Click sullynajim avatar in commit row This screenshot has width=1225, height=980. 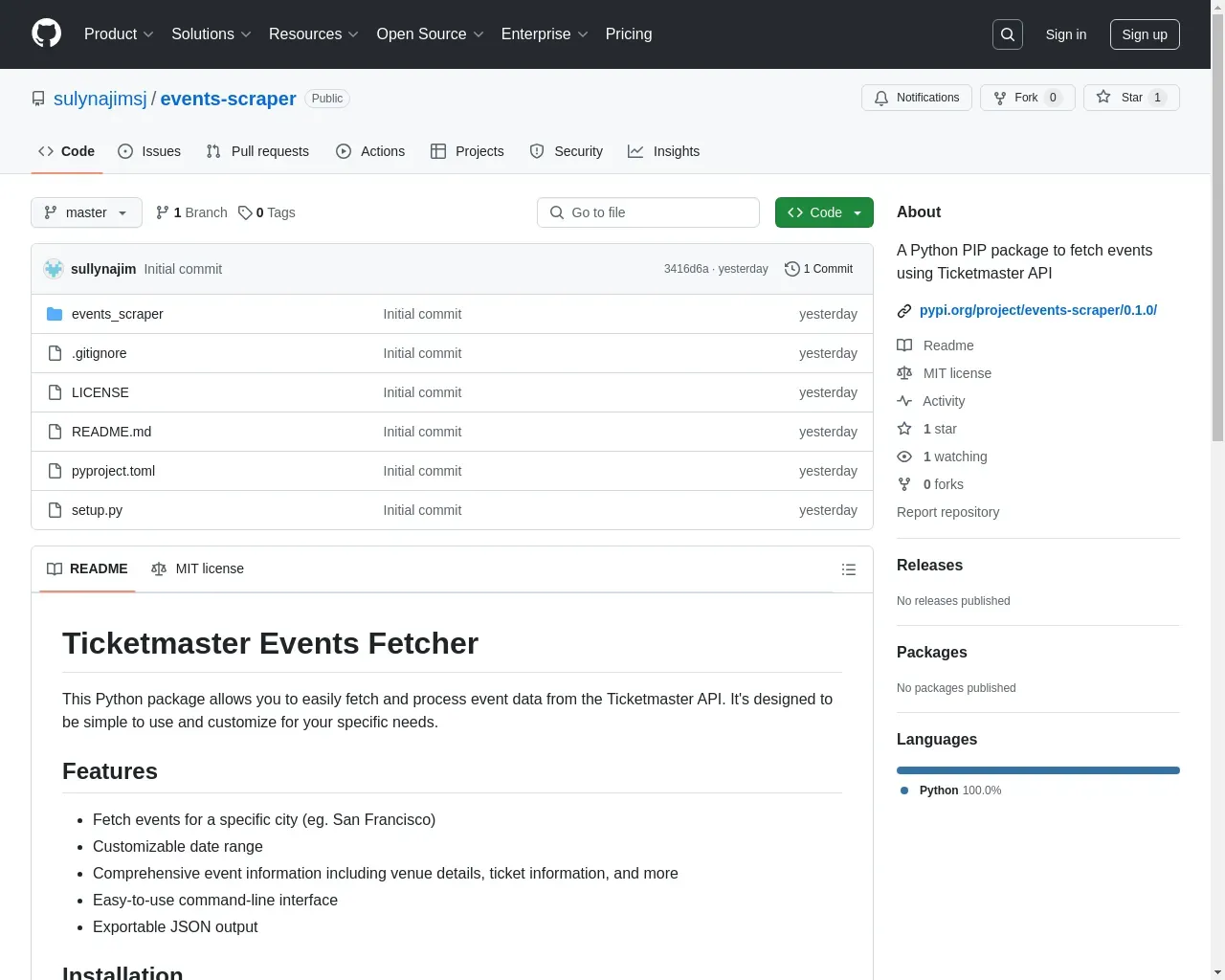coord(54,269)
